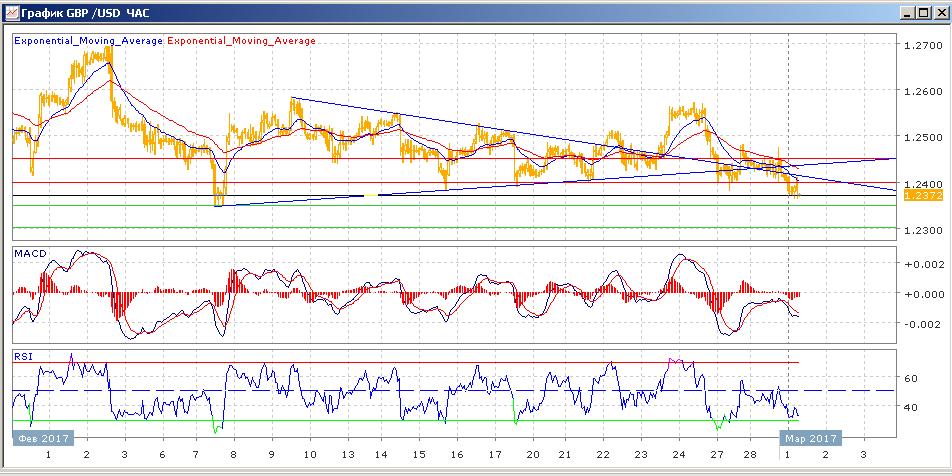Click the Мар 2017 month marker
The height and width of the screenshot is (476, 952).
[x=810, y=438]
